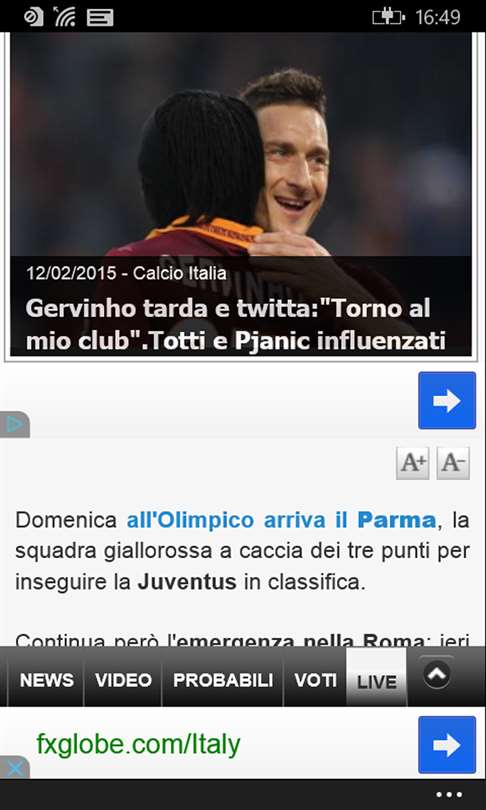
Task: Select the LIVE tab
Action: (377, 678)
